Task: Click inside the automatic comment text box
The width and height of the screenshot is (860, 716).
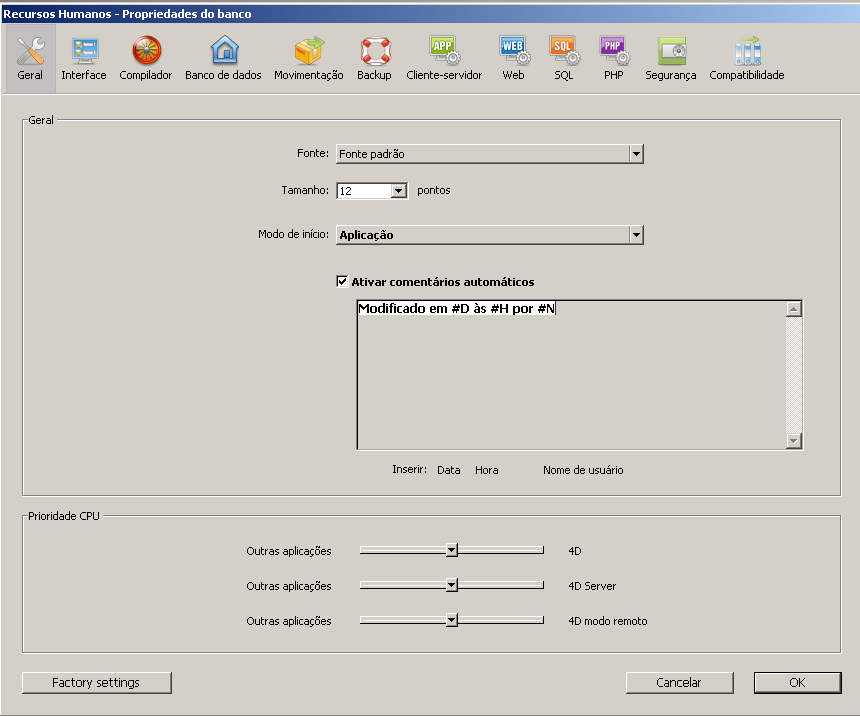Action: [x=570, y=375]
